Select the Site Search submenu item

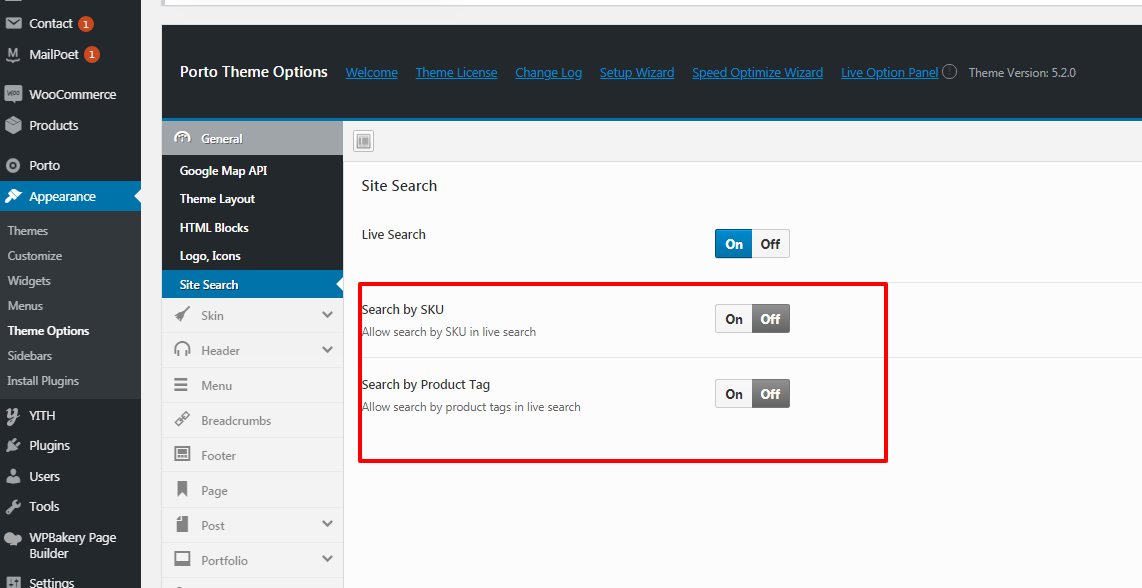[x=252, y=284]
